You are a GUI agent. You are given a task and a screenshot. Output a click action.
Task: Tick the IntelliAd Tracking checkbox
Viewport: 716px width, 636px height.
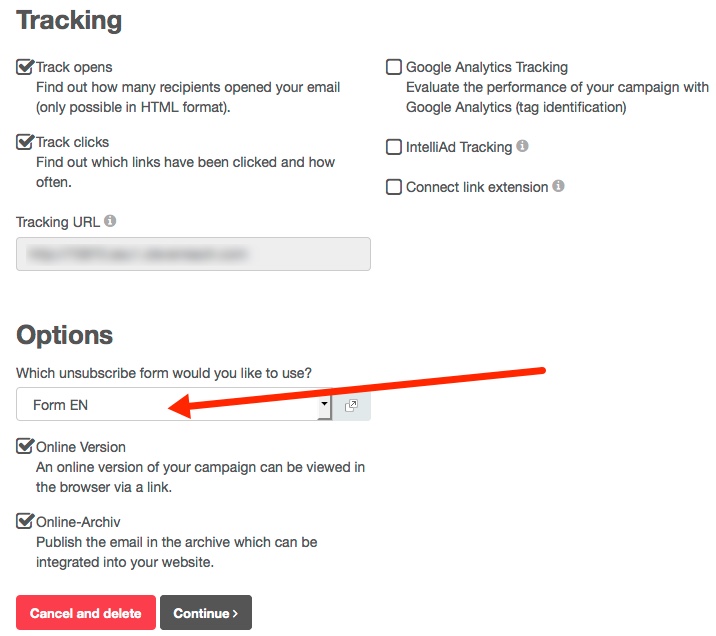pos(394,147)
